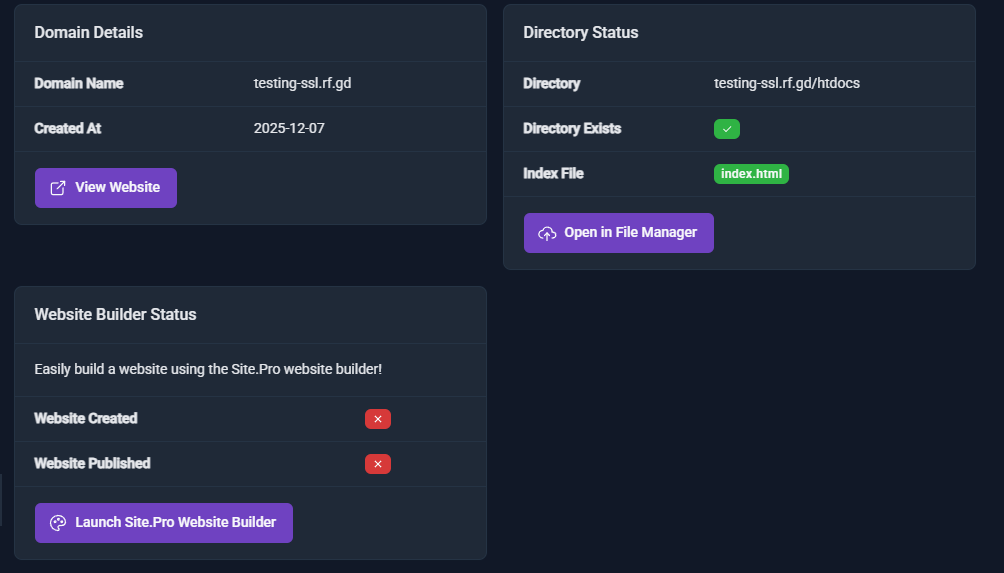Image resolution: width=1004 pixels, height=573 pixels.
Task: Click the Directory Exists row label
Action: pyautogui.click(x=571, y=129)
